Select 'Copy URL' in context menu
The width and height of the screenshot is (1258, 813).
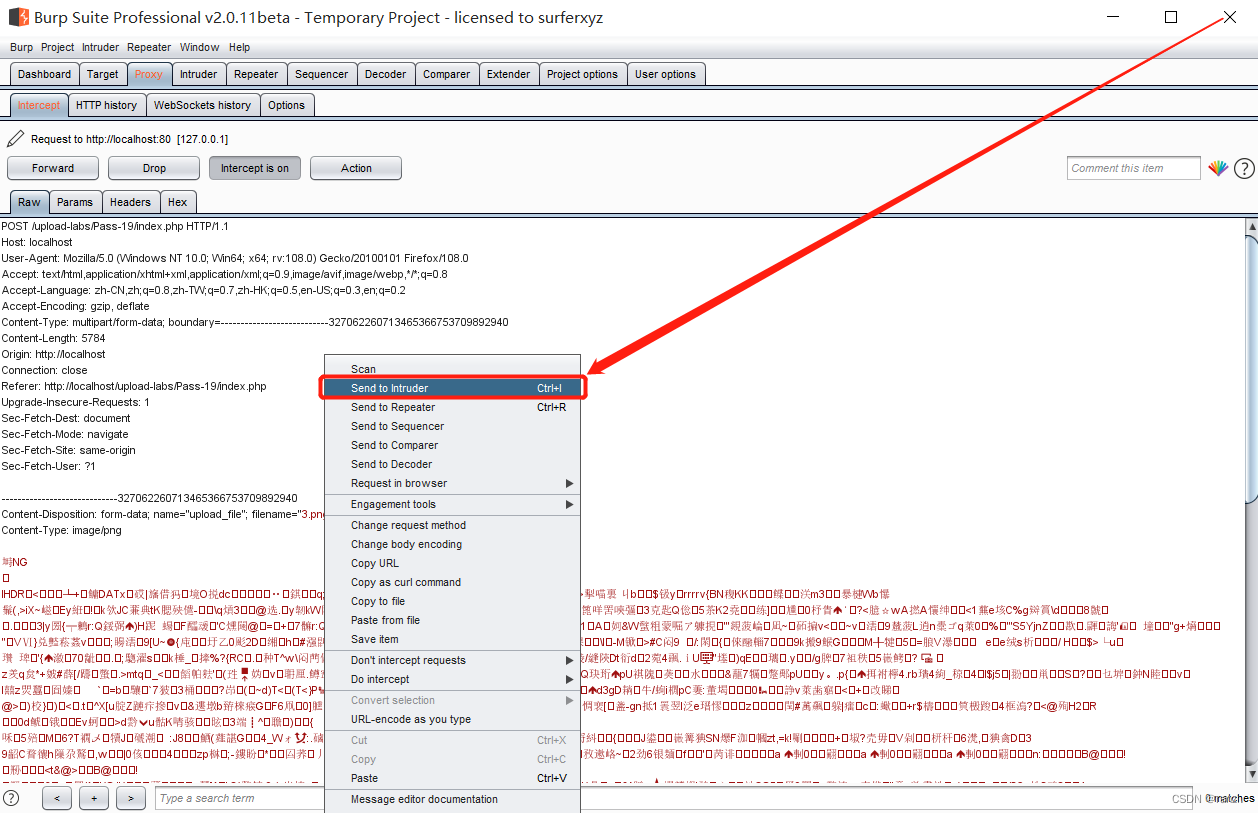tap(452, 563)
